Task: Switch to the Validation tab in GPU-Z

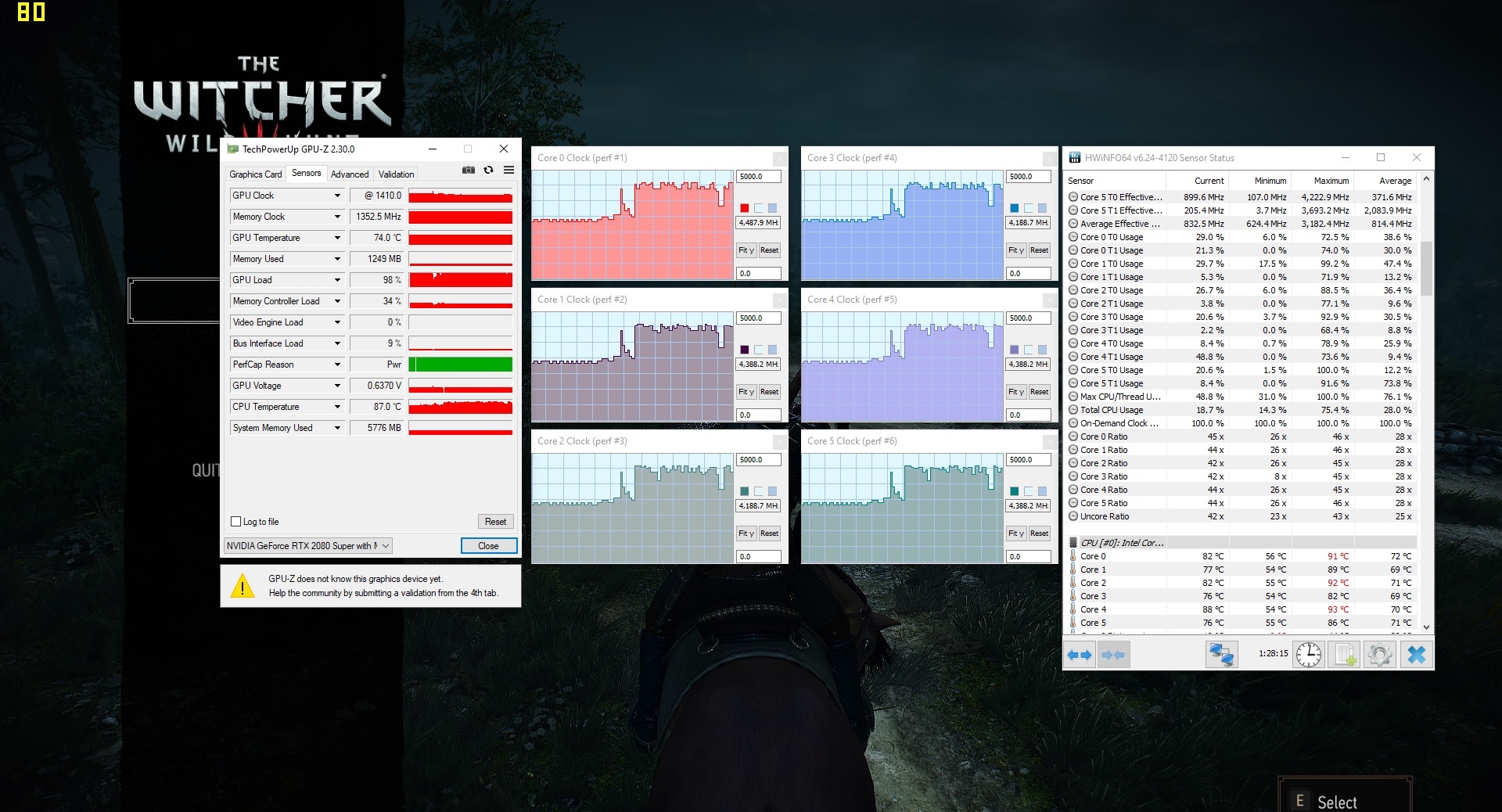Action: [x=396, y=174]
